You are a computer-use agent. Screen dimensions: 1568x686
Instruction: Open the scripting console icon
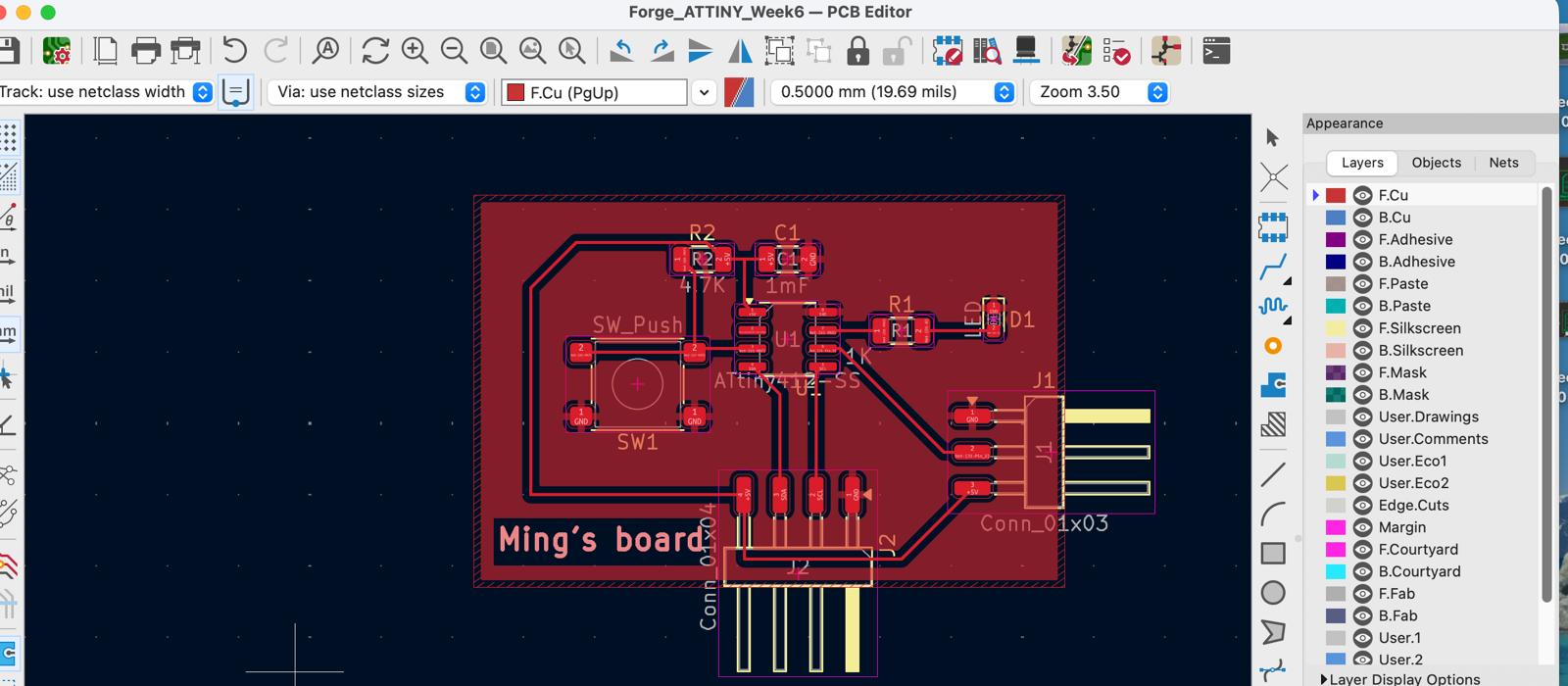[x=1216, y=50]
